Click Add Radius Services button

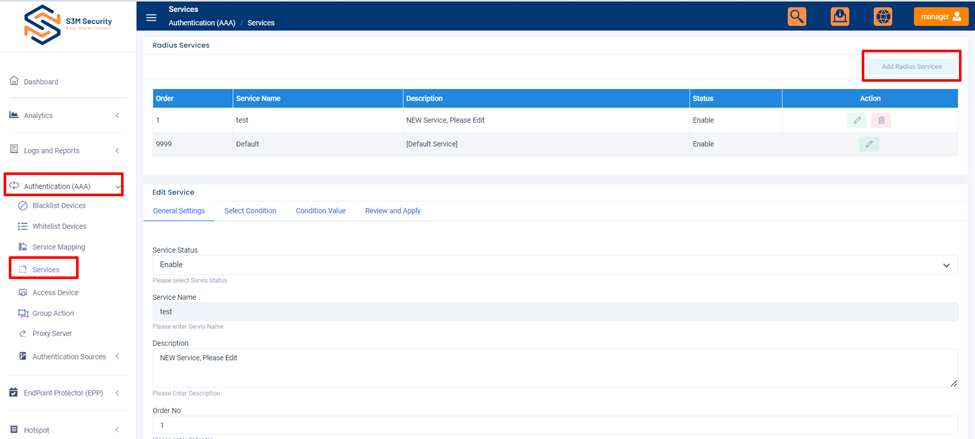click(x=912, y=66)
